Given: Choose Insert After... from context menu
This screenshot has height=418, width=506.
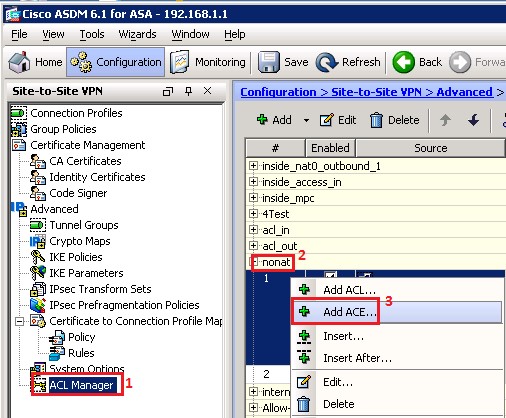Looking at the screenshot, I should click(397, 358).
